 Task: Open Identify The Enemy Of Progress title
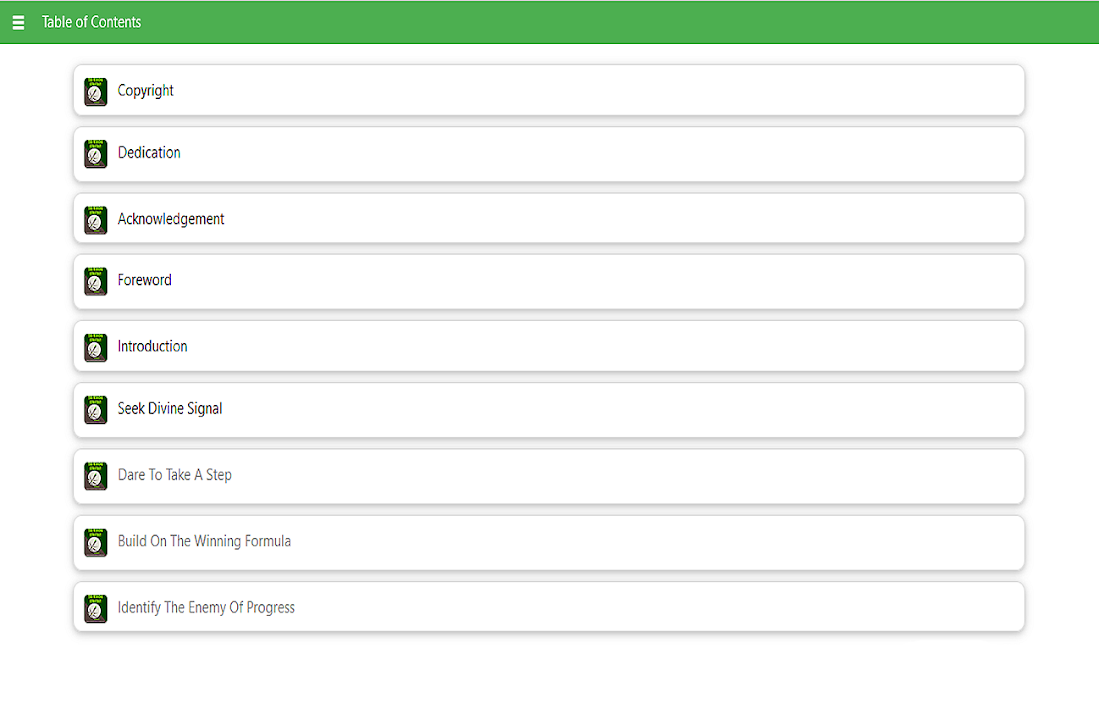[x=206, y=608]
